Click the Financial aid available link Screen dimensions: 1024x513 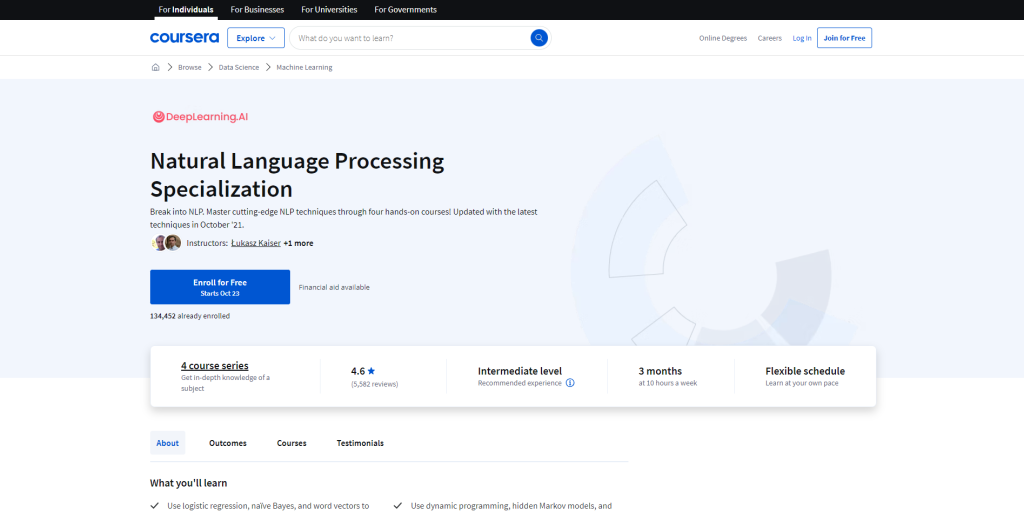click(334, 287)
